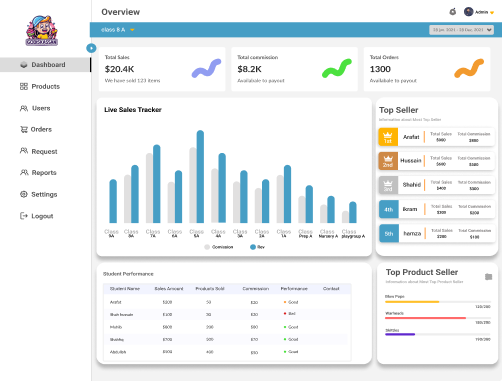
Task: Click the Admin avatar picture
Action: [x=468, y=12]
